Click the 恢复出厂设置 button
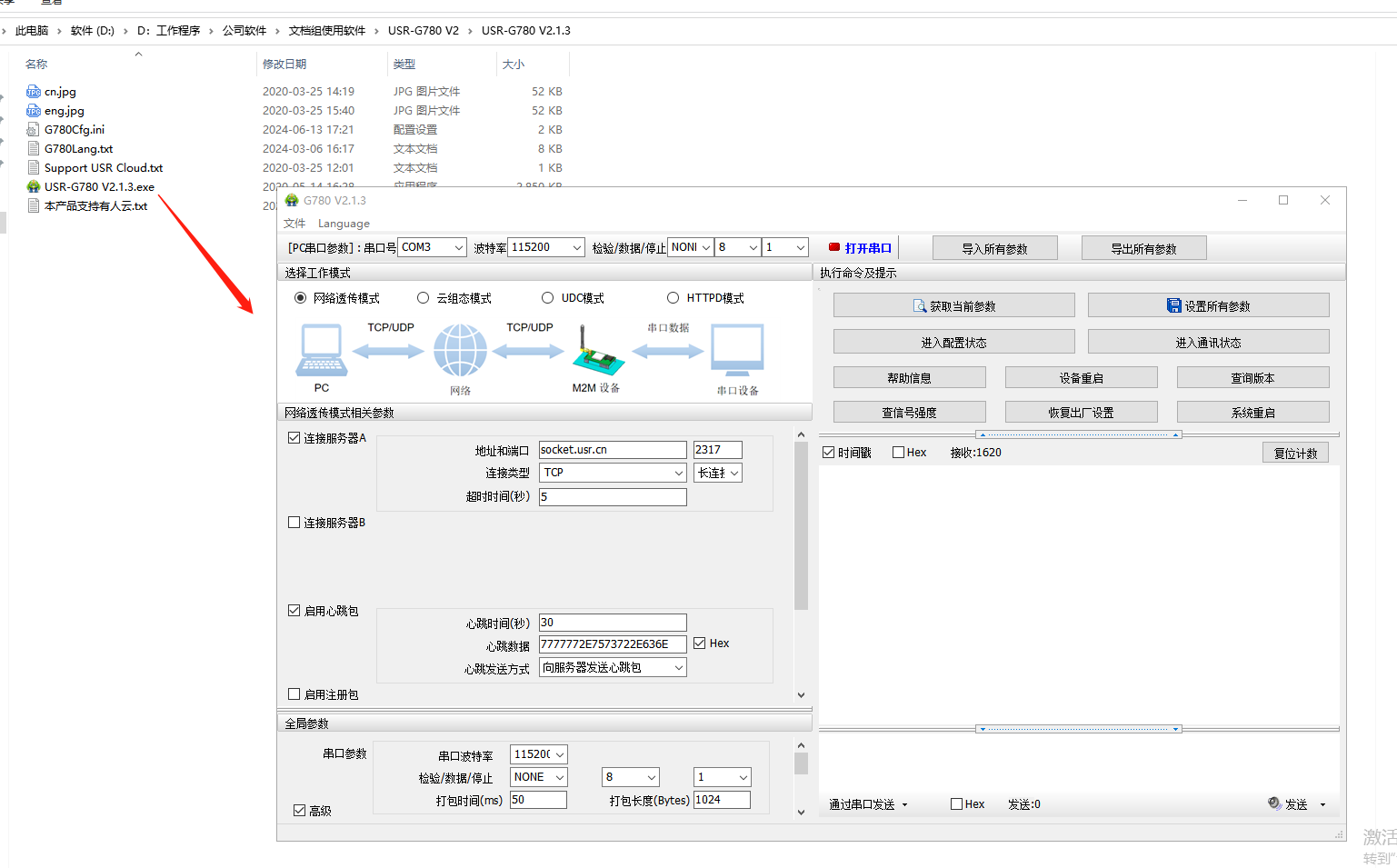Image resolution: width=1397 pixels, height=868 pixels. click(1081, 413)
